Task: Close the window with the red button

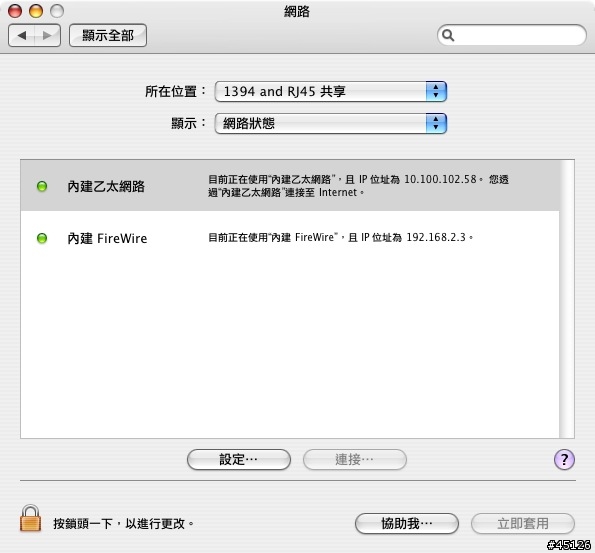Action: point(15,11)
